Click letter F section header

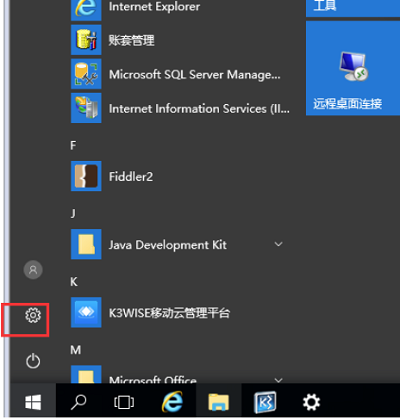(73, 146)
